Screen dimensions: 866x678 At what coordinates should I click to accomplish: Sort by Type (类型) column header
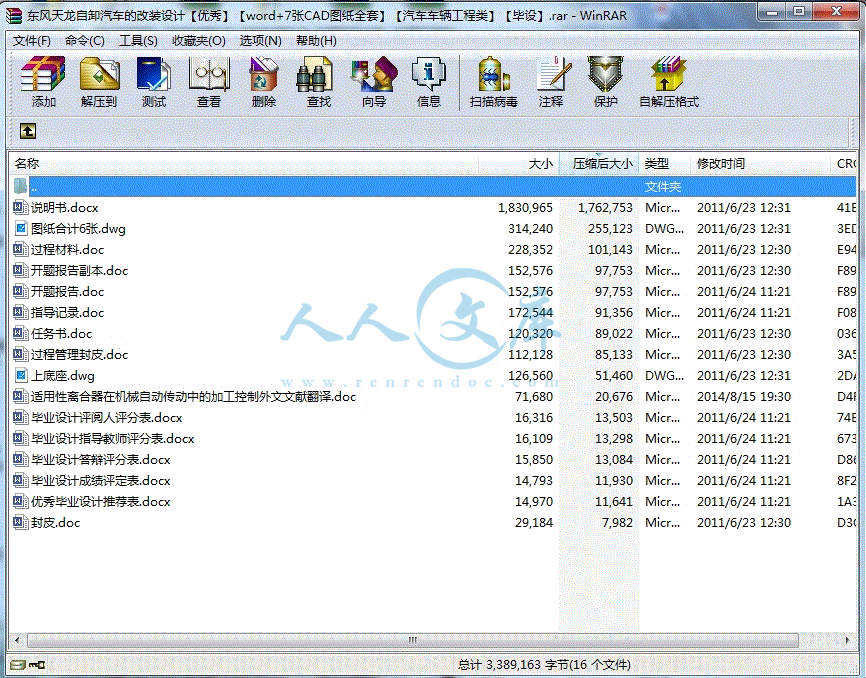click(x=664, y=163)
